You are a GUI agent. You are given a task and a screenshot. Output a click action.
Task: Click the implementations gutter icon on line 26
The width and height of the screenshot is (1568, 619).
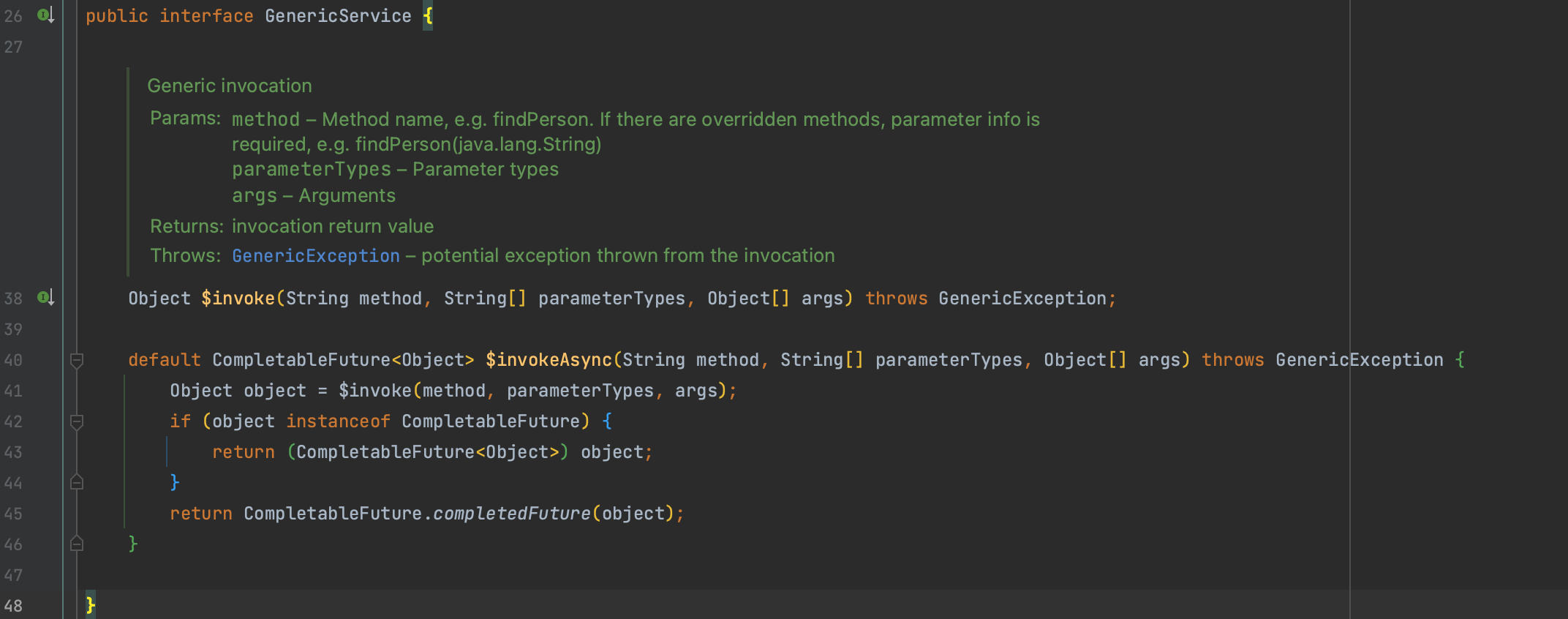pos(46,15)
